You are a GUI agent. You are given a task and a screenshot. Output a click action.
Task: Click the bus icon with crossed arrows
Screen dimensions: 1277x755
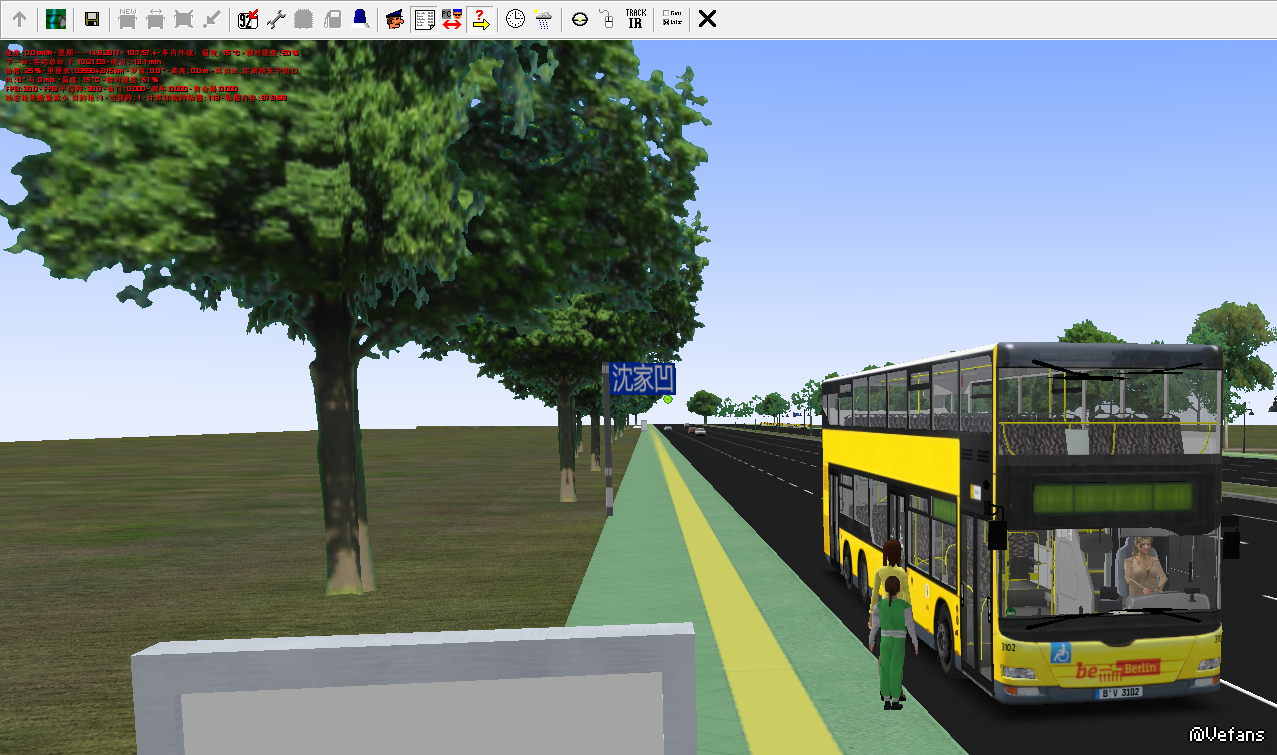coord(183,19)
